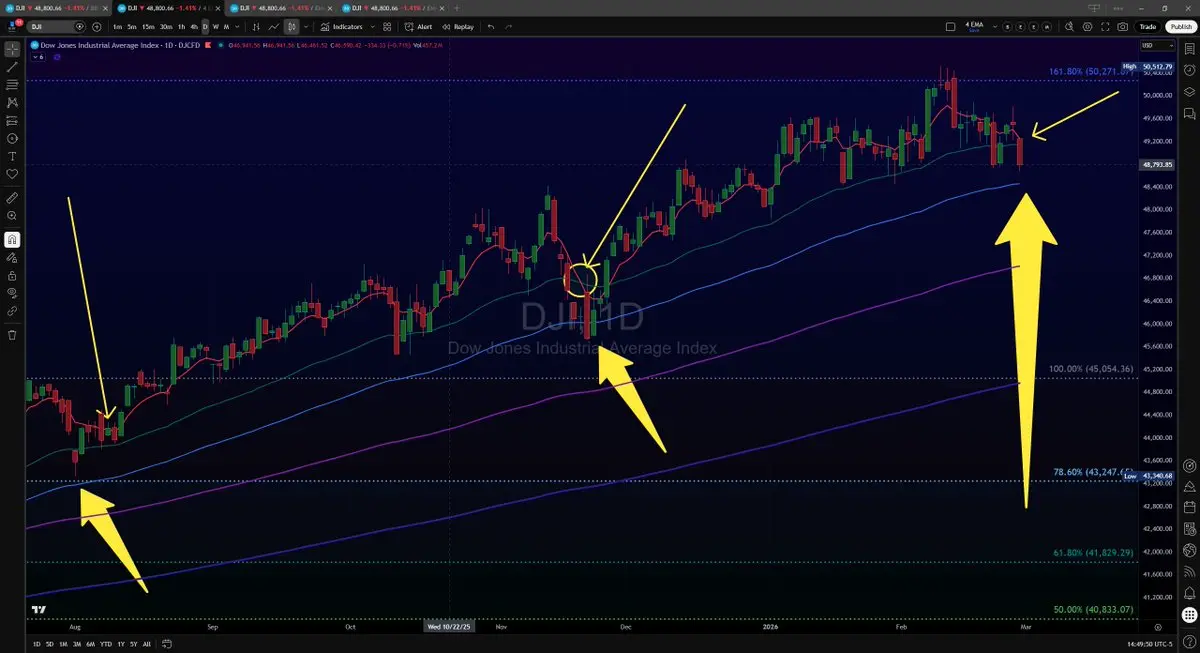
Task: Click the DJI symbol search field
Action: point(56,27)
